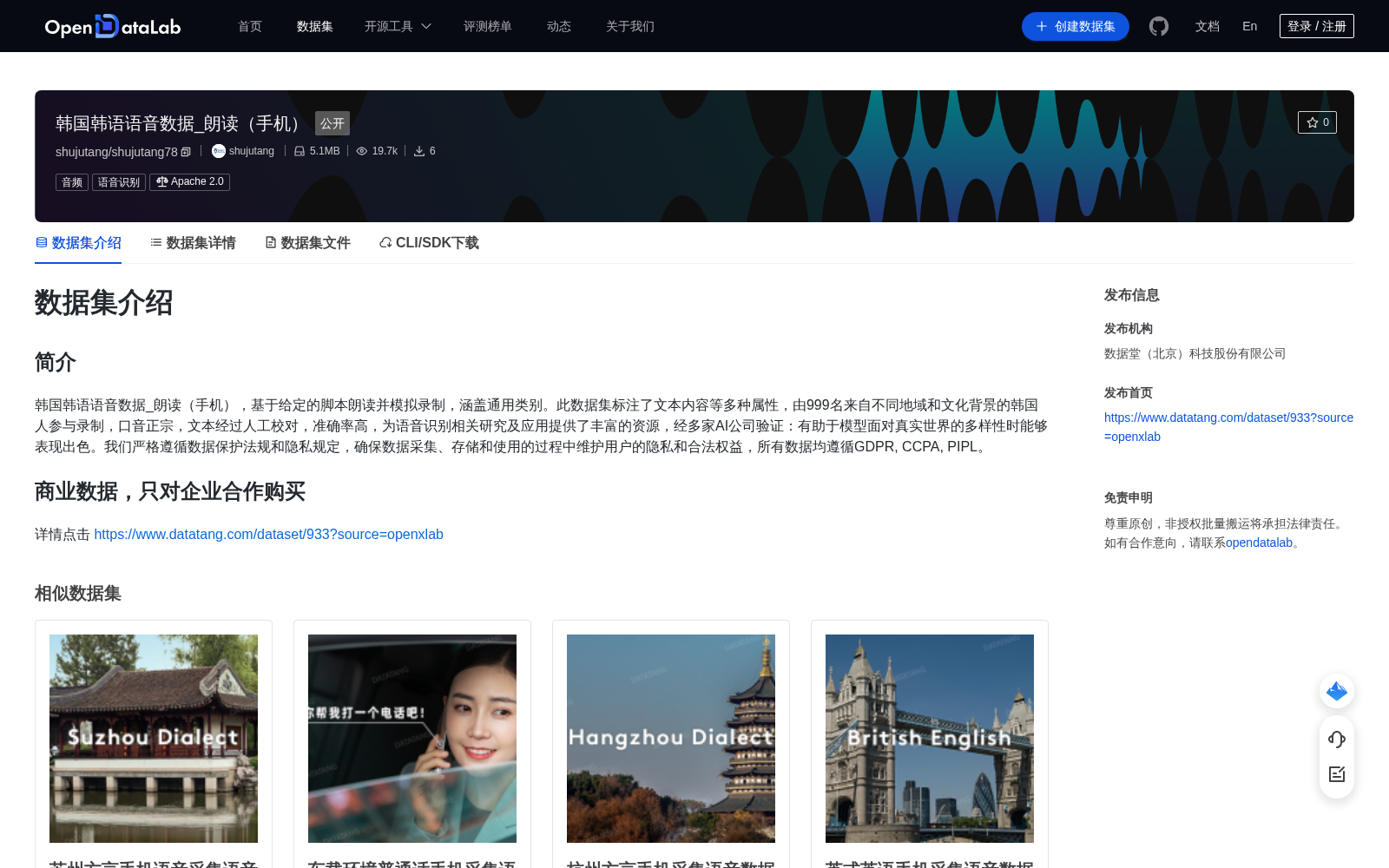
Task: Expand the 开源工具 dropdown menu
Action: [398, 26]
